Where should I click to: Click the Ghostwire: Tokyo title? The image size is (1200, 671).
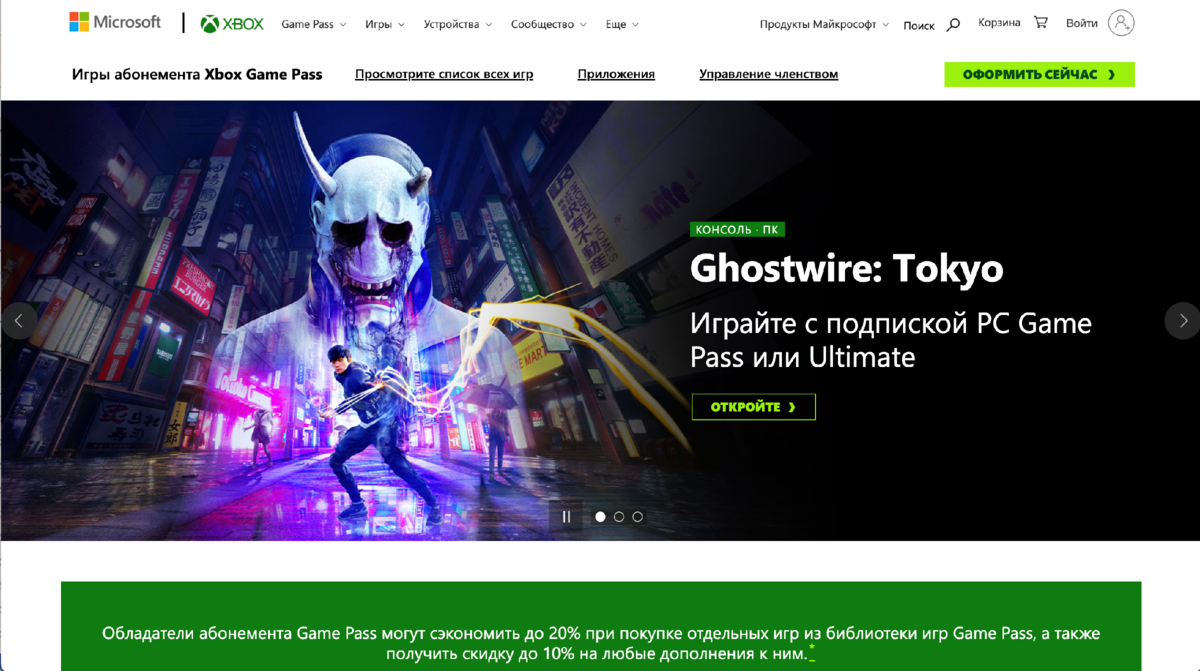pos(846,268)
